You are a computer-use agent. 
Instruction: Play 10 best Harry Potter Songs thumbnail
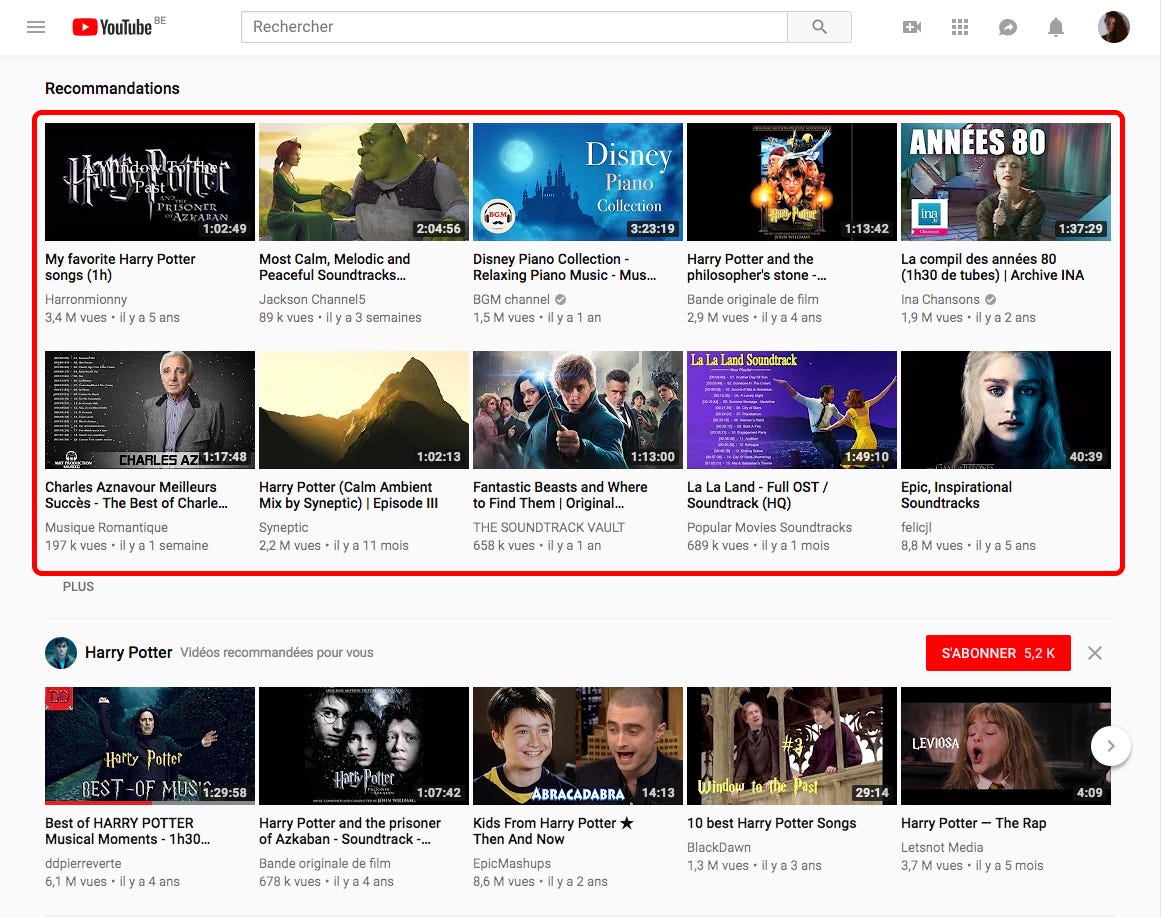tap(792, 746)
